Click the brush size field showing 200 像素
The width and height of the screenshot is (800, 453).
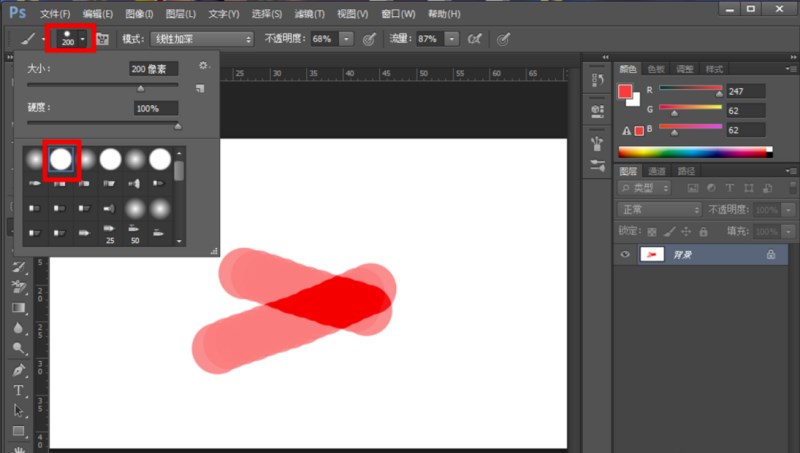[153, 69]
